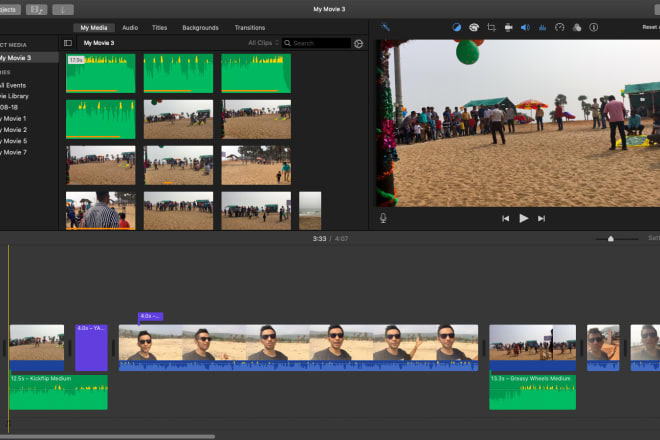
Task: Select the Greasy Wheels Medium audio track
Action: tap(532, 392)
